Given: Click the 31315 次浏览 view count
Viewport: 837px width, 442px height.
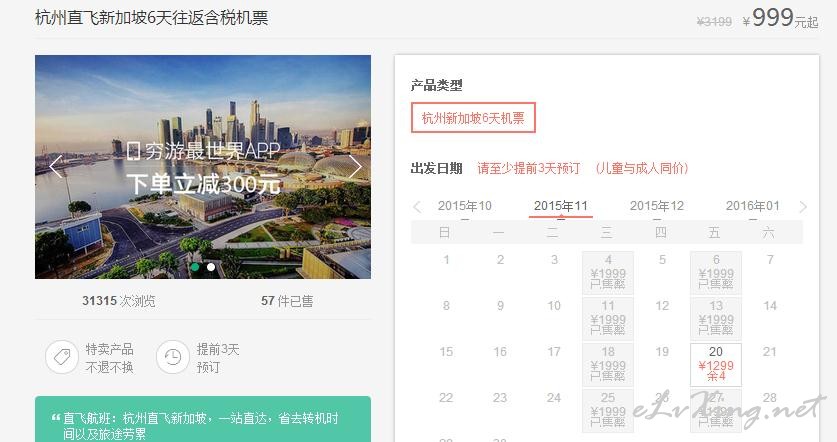Looking at the screenshot, I should (x=119, y=301).
